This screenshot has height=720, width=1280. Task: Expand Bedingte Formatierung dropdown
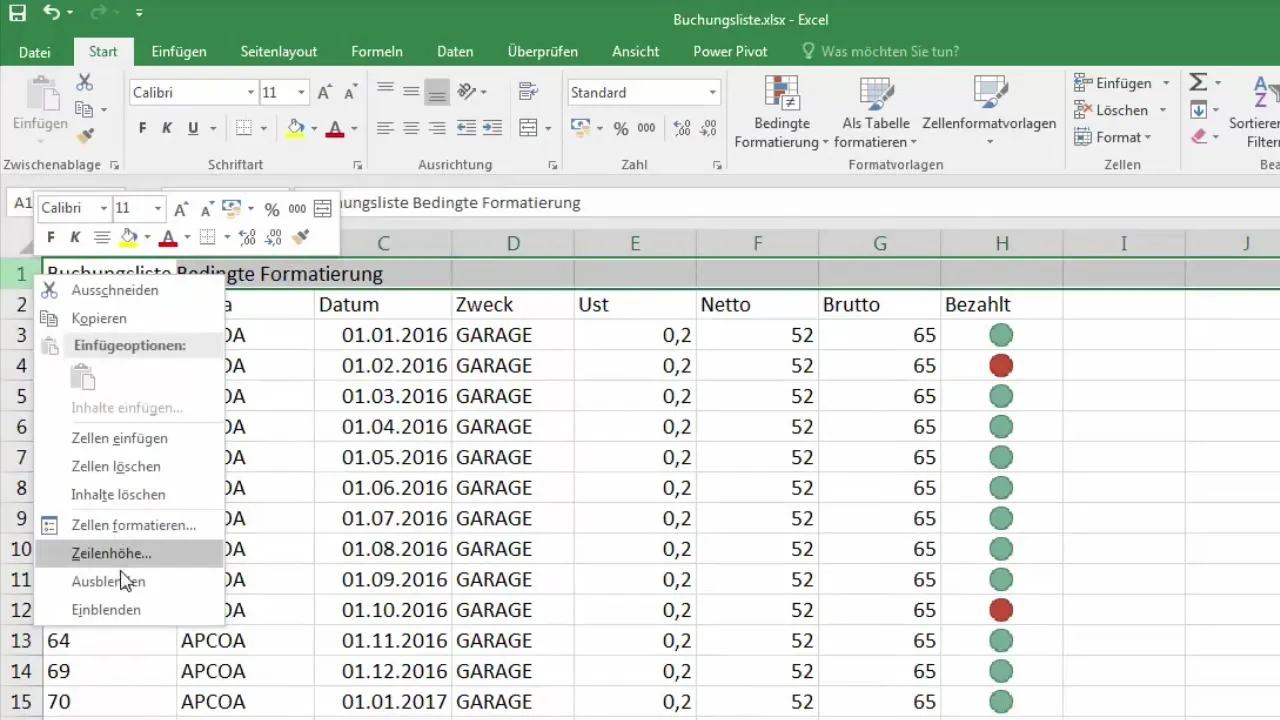click(x=781, y=133)
